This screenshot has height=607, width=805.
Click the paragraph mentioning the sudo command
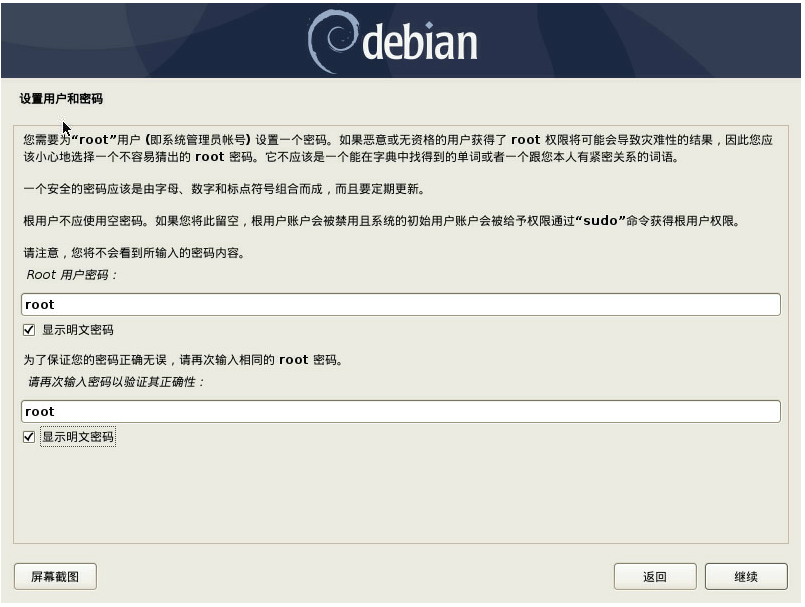point(381,221)
